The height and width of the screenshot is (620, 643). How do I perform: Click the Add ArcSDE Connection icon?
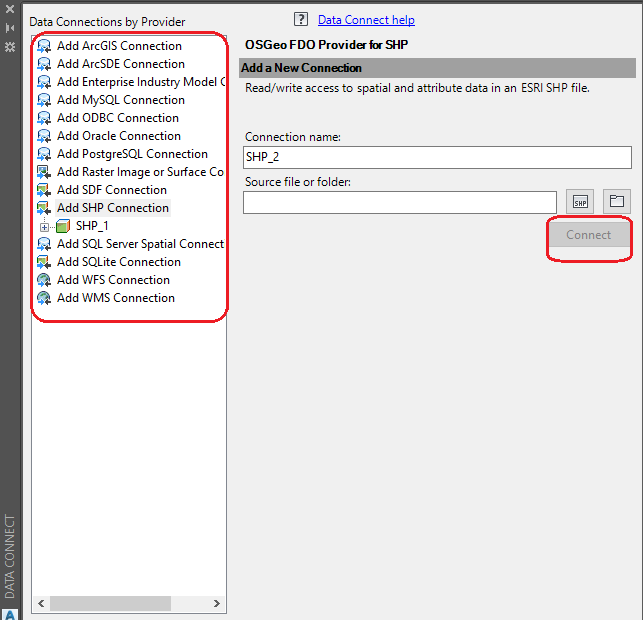coord(44,64)
